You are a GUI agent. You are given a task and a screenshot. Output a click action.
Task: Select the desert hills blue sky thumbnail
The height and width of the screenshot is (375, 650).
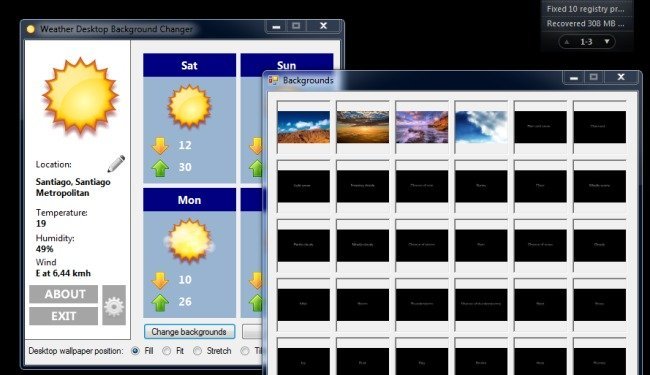coord(303,127)
